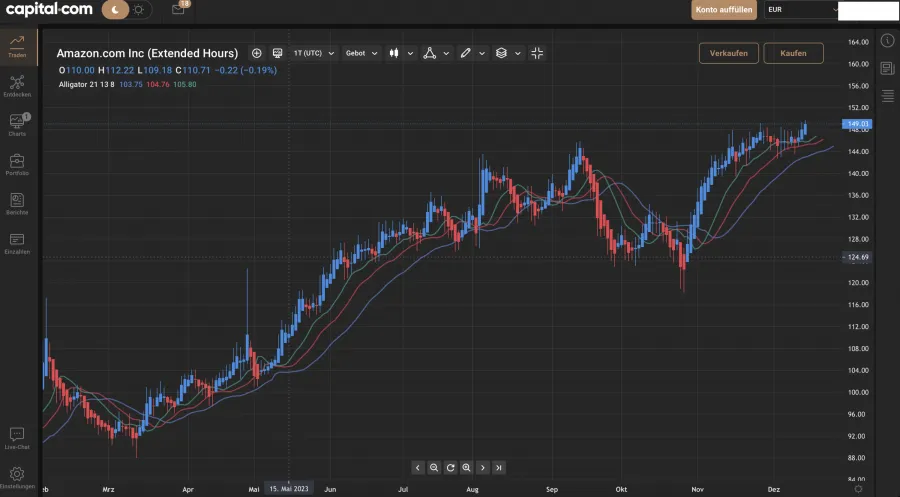Reset the chart view
The width and height of the screenshot is (900, 497).
[x=451, y=468]
